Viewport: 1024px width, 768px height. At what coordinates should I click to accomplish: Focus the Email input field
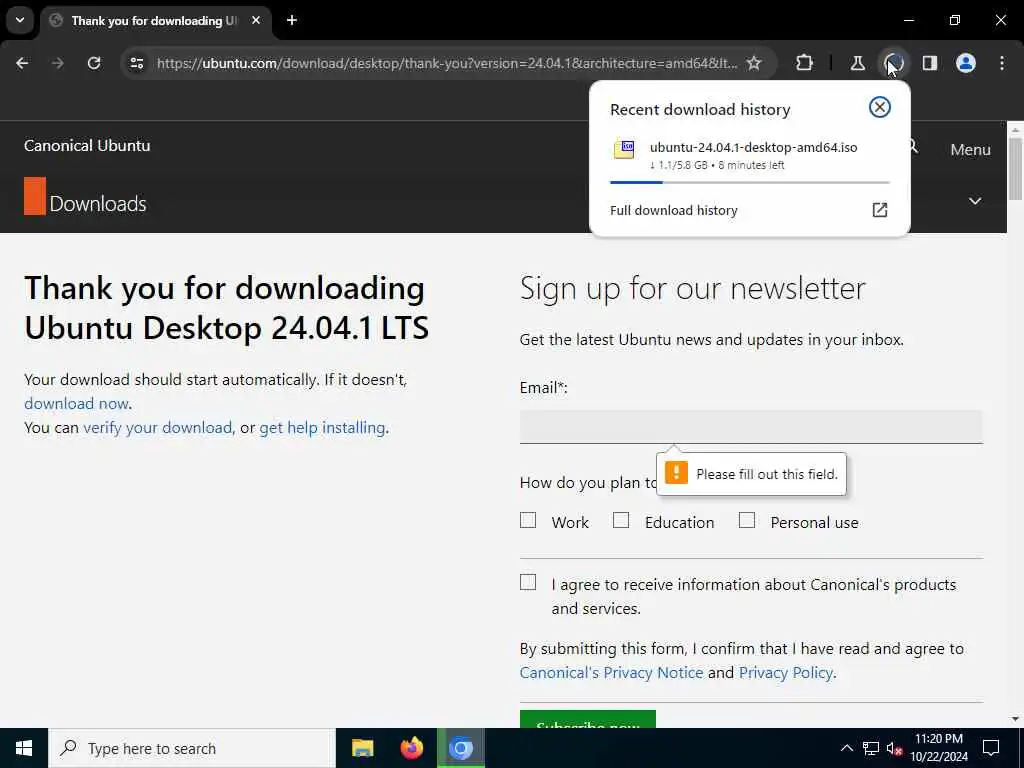751,426
